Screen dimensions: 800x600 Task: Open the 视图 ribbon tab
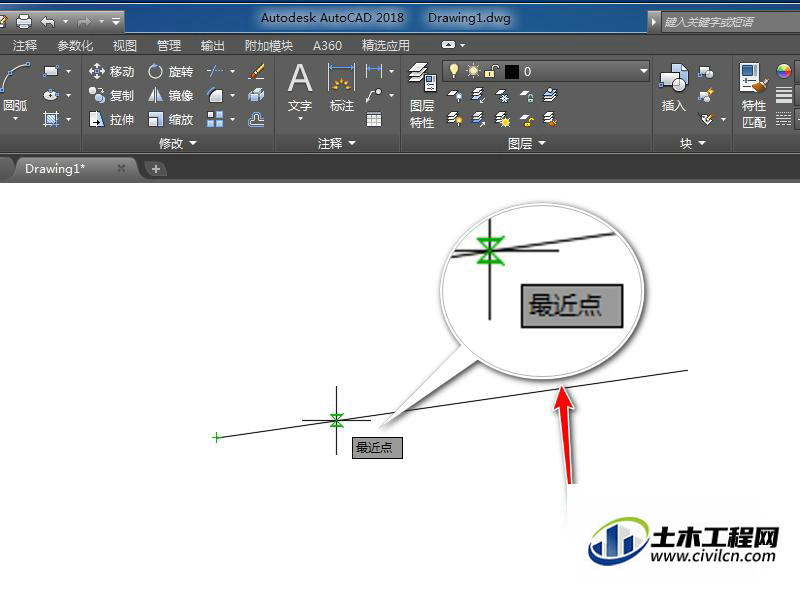tap(124, 45)
